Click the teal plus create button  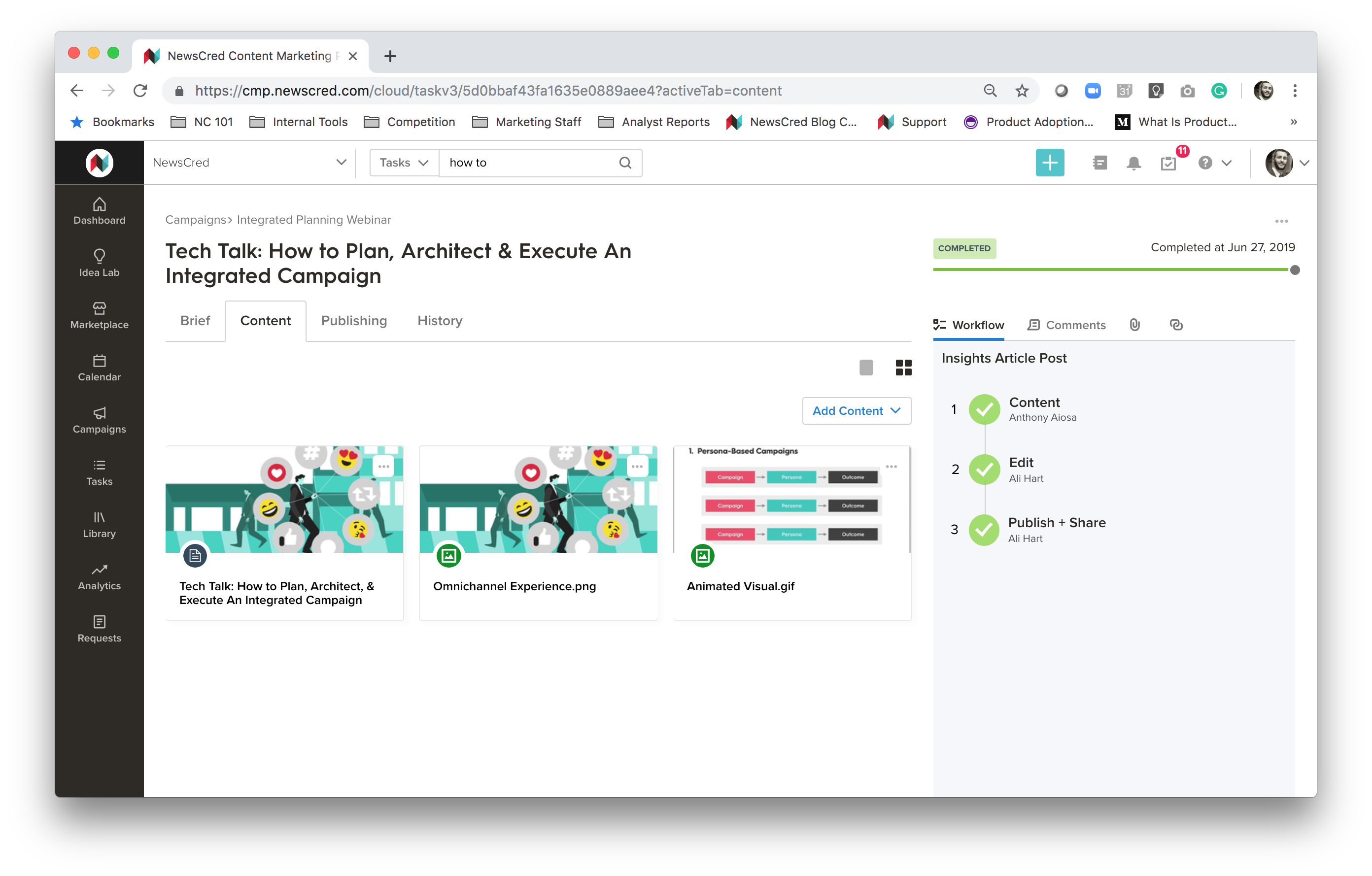coord(1050,163)
